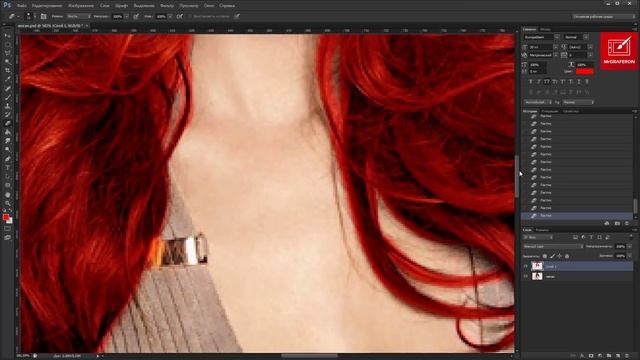Open the Help menu
This screenshot has height=360, width=640.
[227, 6]
